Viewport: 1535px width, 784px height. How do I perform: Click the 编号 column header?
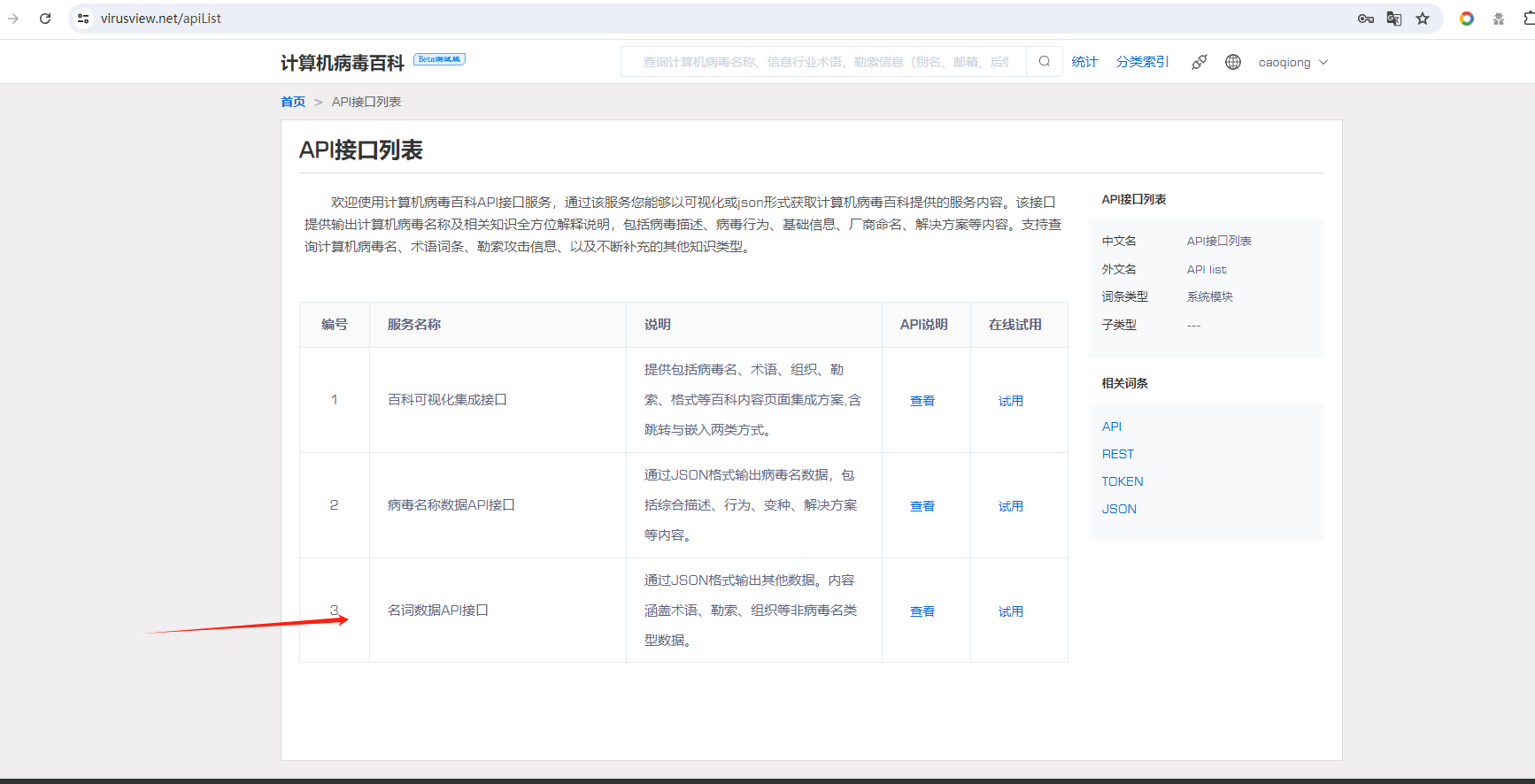[x=335, y=325]
